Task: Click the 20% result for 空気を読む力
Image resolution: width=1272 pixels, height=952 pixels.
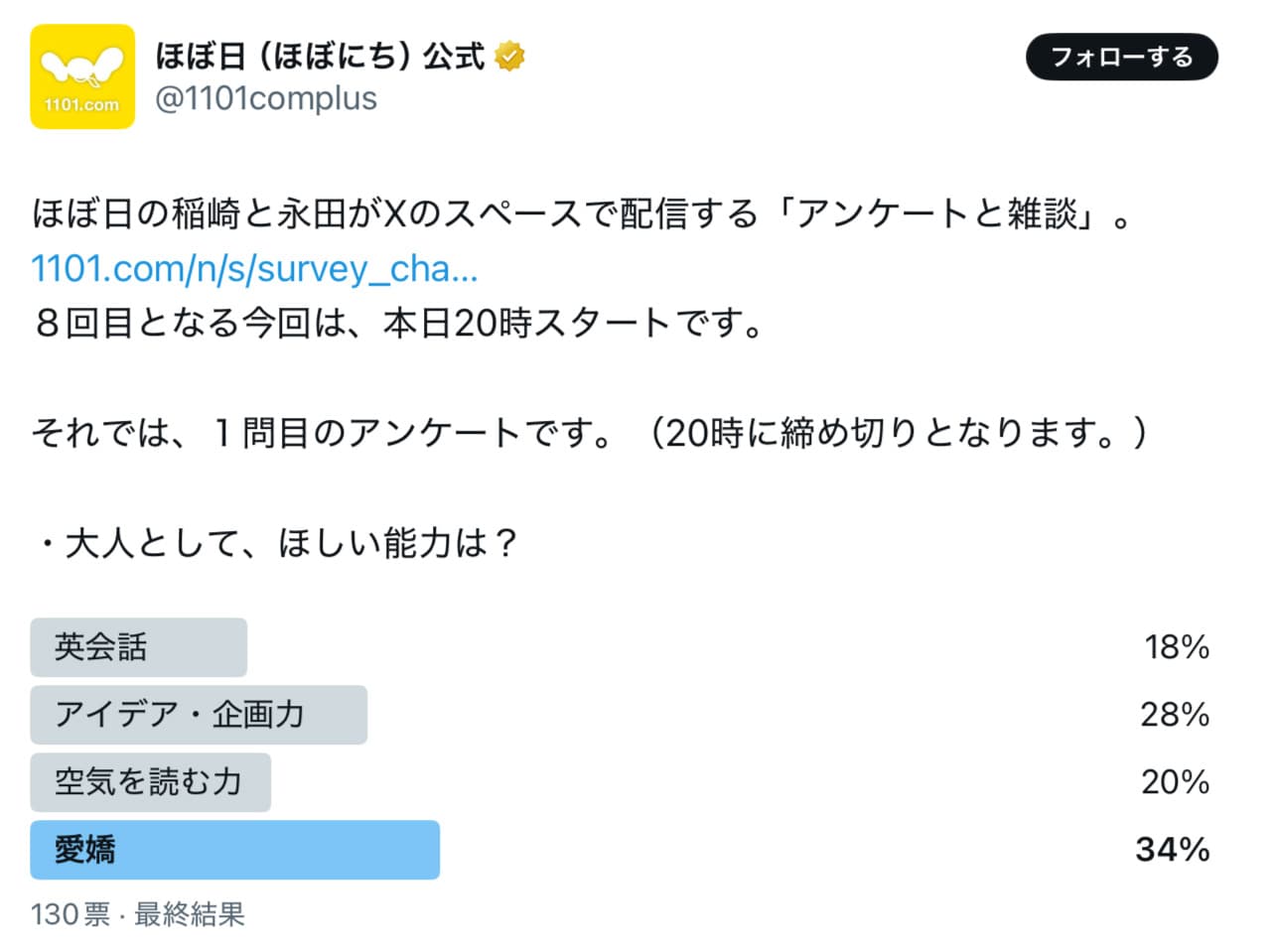Action: point(1175,782)
